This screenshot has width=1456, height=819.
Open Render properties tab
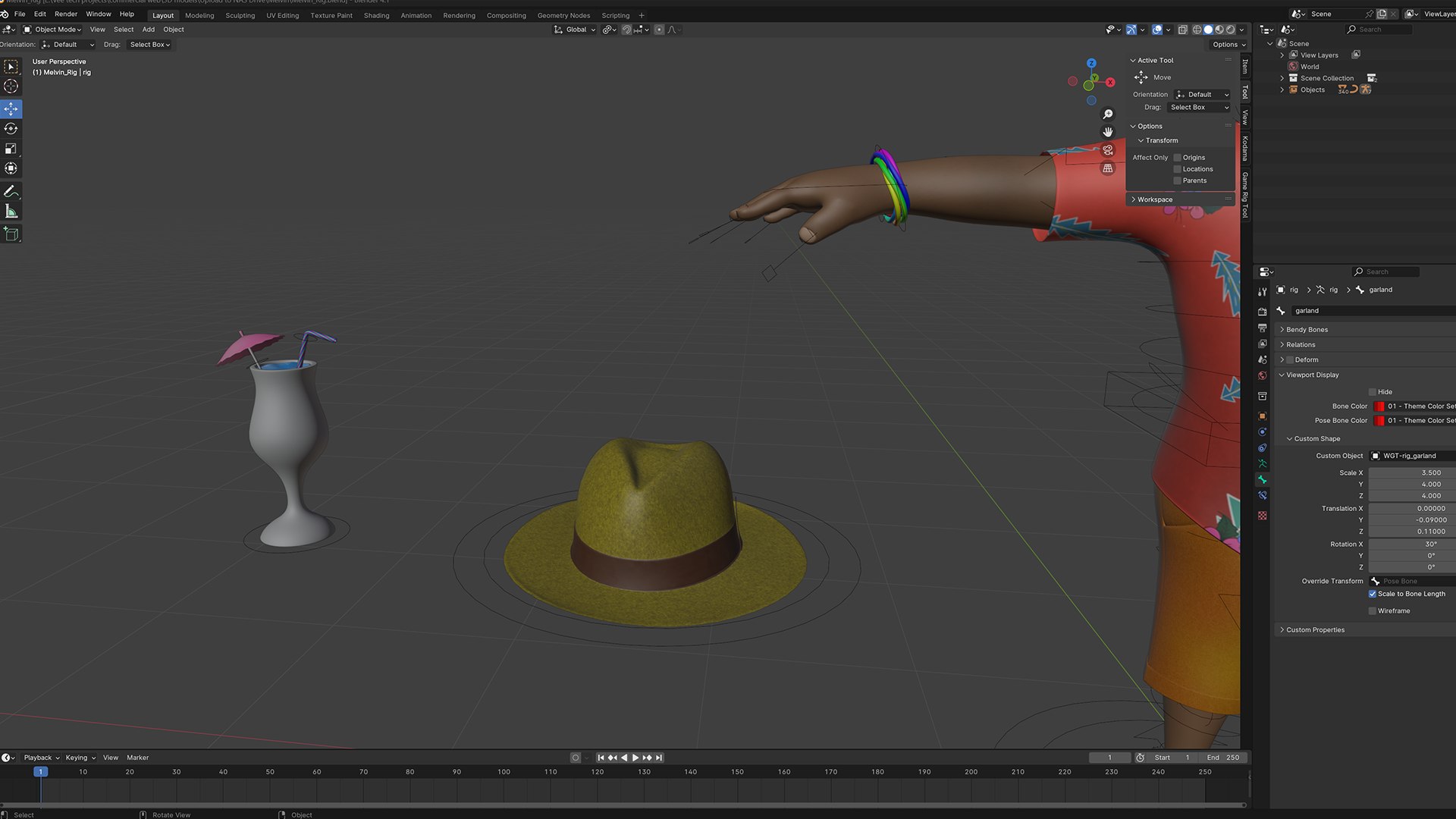1262,312
